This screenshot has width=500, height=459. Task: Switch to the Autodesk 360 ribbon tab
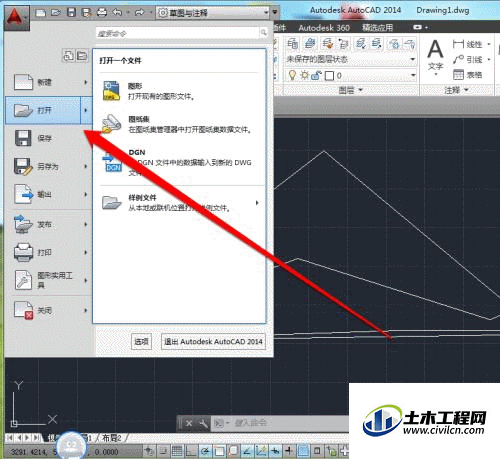[324, 28]
